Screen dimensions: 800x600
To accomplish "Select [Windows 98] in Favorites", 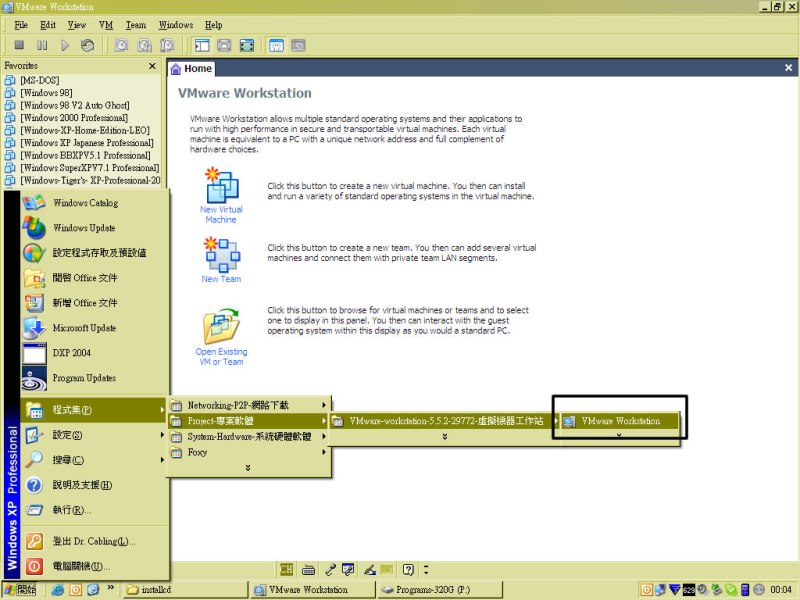I will click(46, 93).
